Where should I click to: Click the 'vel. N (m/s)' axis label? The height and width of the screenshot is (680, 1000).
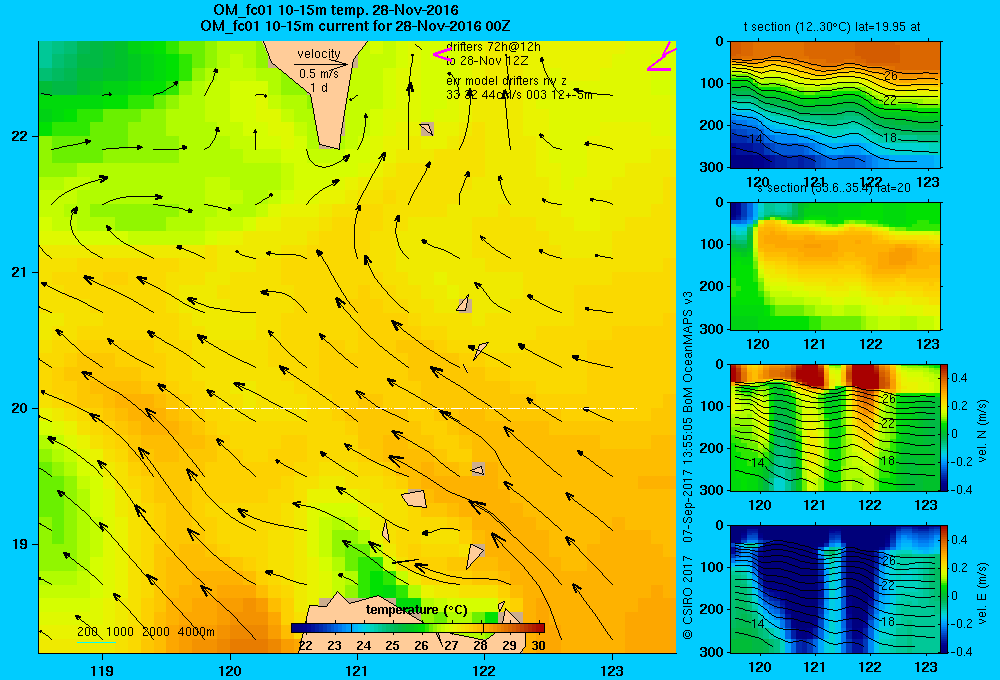pyautogui.click(x=983, y=431)
